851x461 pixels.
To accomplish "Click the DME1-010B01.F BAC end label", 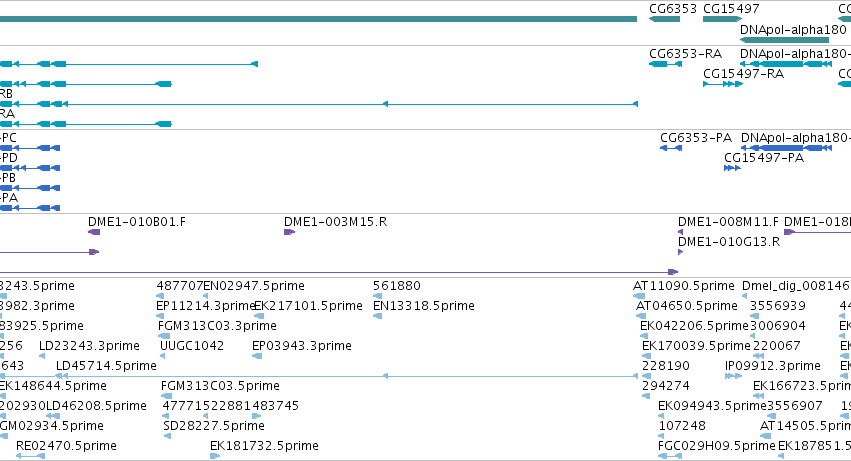I will [137, 222].
